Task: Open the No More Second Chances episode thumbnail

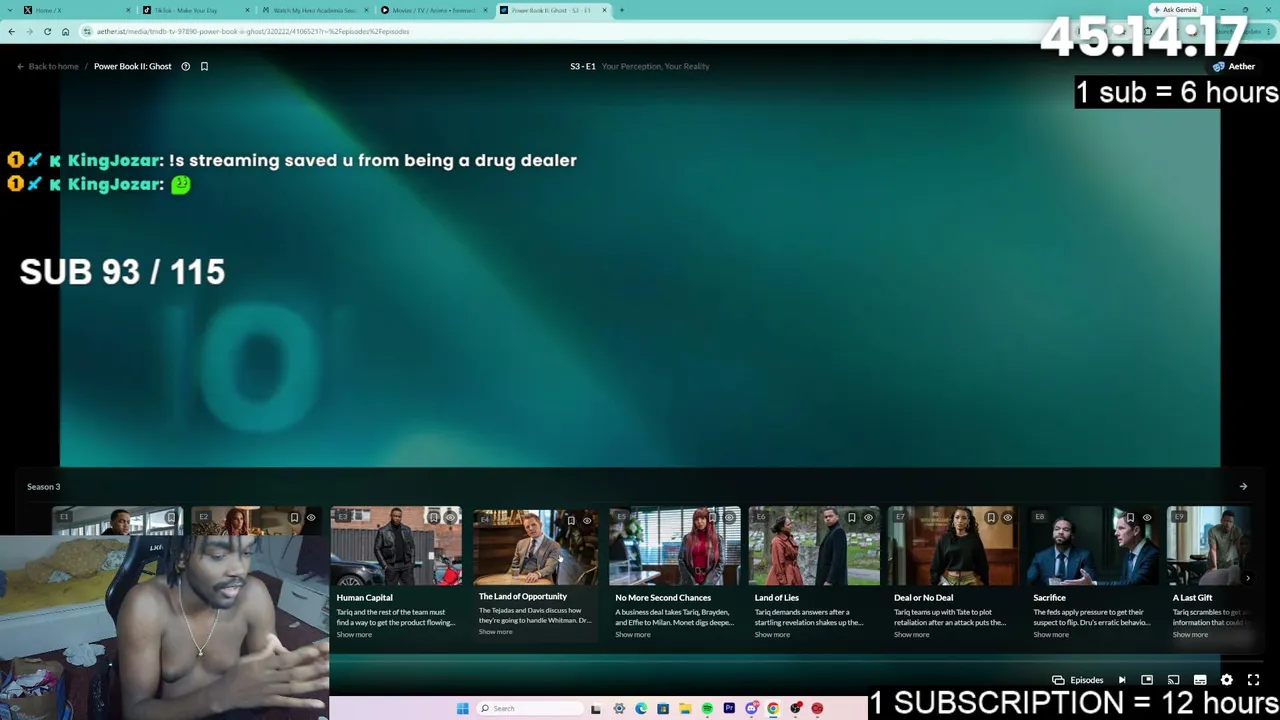Action: (675, 546)
